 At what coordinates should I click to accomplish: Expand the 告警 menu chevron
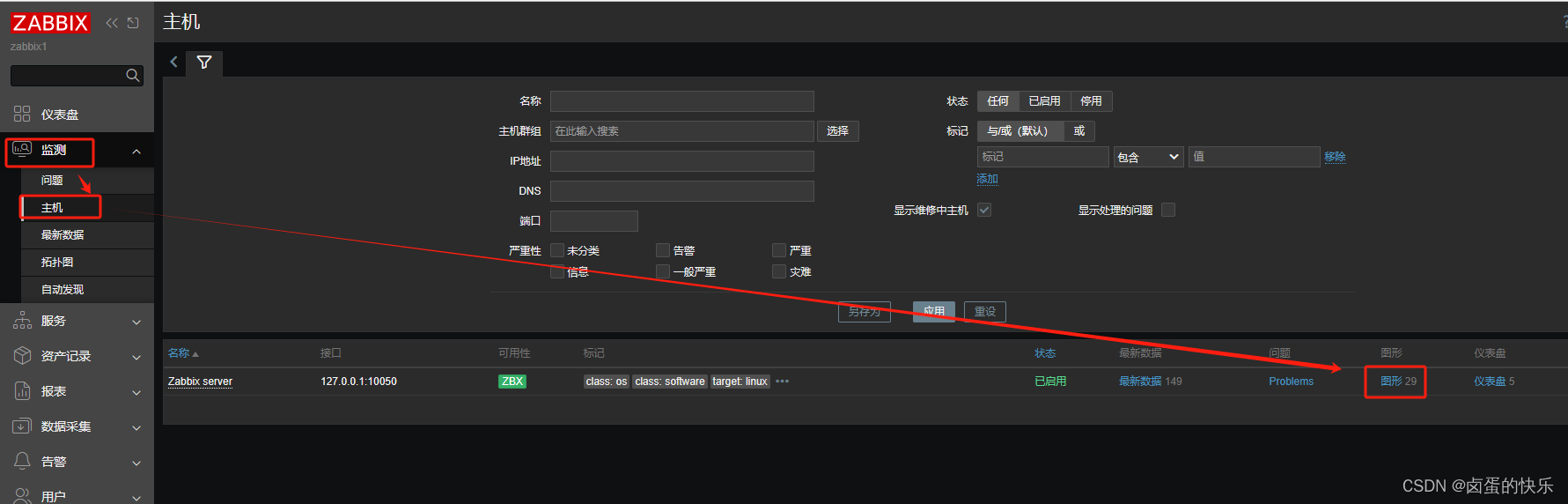[136, 463]
